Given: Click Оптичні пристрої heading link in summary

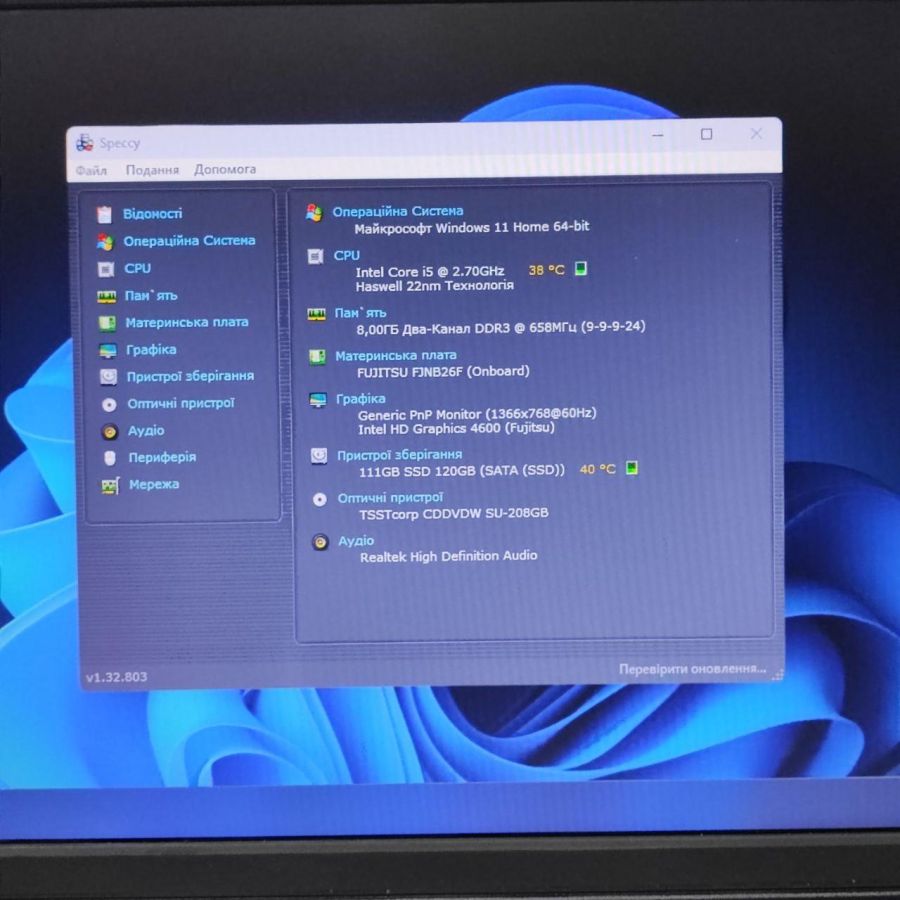Looking at the screenshot, I should pos(390,498).
